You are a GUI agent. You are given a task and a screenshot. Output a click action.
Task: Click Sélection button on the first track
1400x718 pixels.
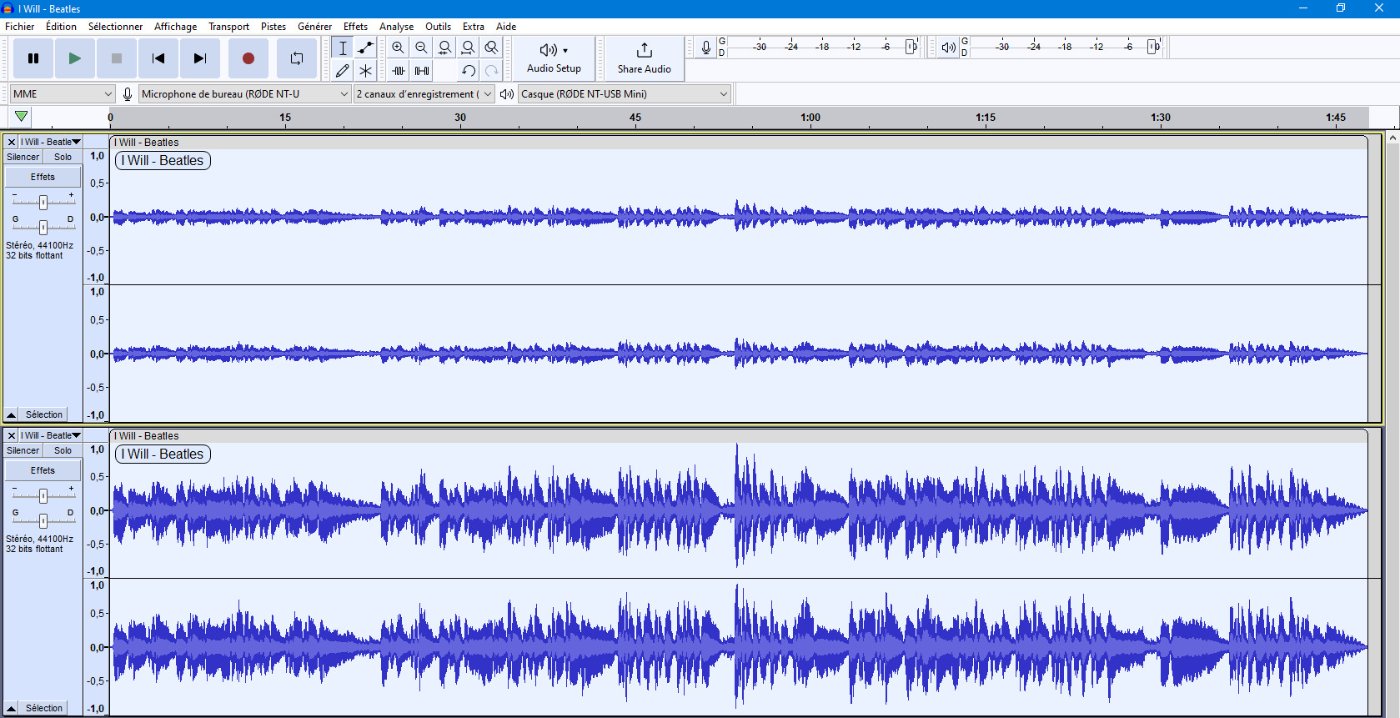[44, 414]
